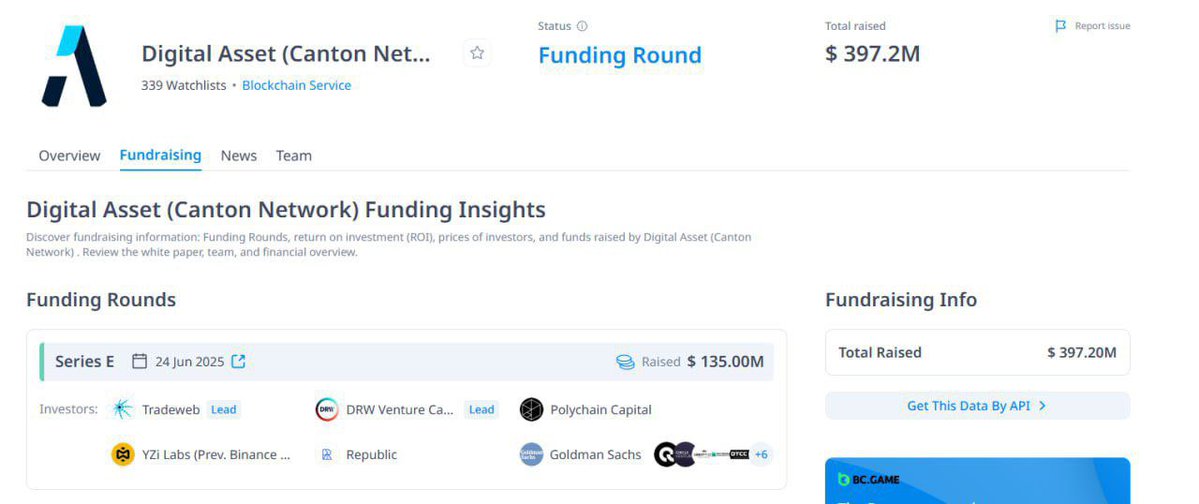Click the Funding Round status link
The height and width of the screenshot is (504, 1199).
point(619,55)
